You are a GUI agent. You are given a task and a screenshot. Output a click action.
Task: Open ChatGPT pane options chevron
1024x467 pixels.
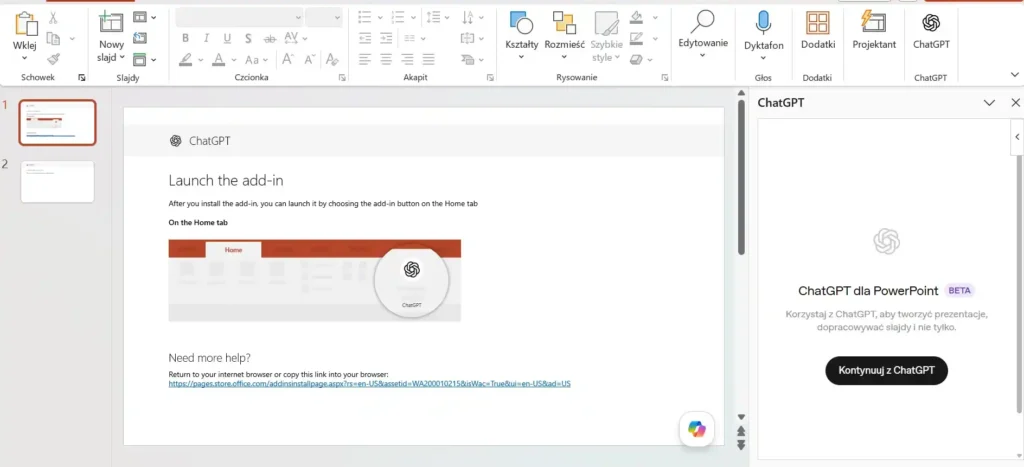click(989, 103)
